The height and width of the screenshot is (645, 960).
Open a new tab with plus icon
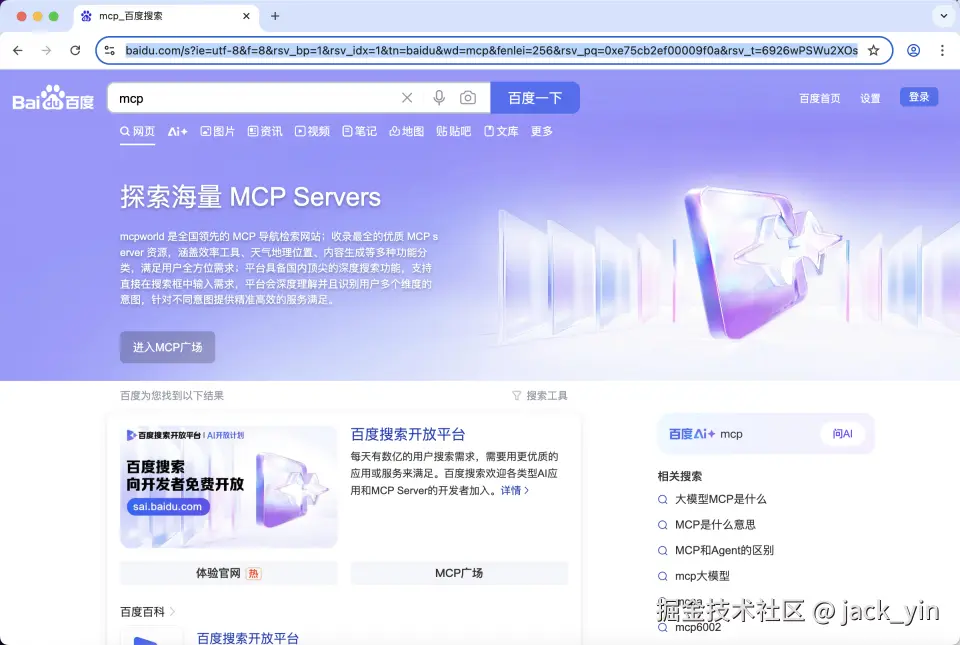point(275,16)
